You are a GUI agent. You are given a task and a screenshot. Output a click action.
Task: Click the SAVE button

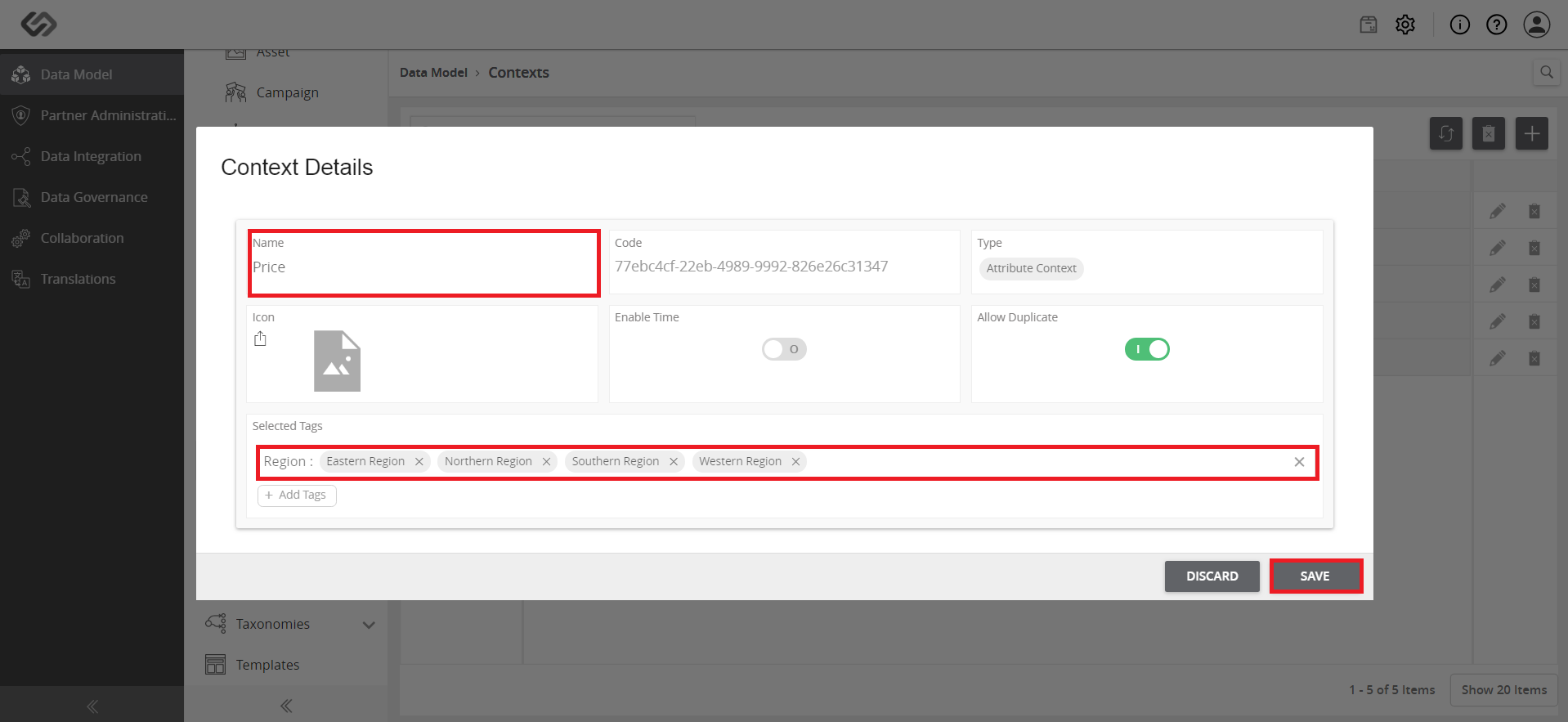tap(1315, 576)
